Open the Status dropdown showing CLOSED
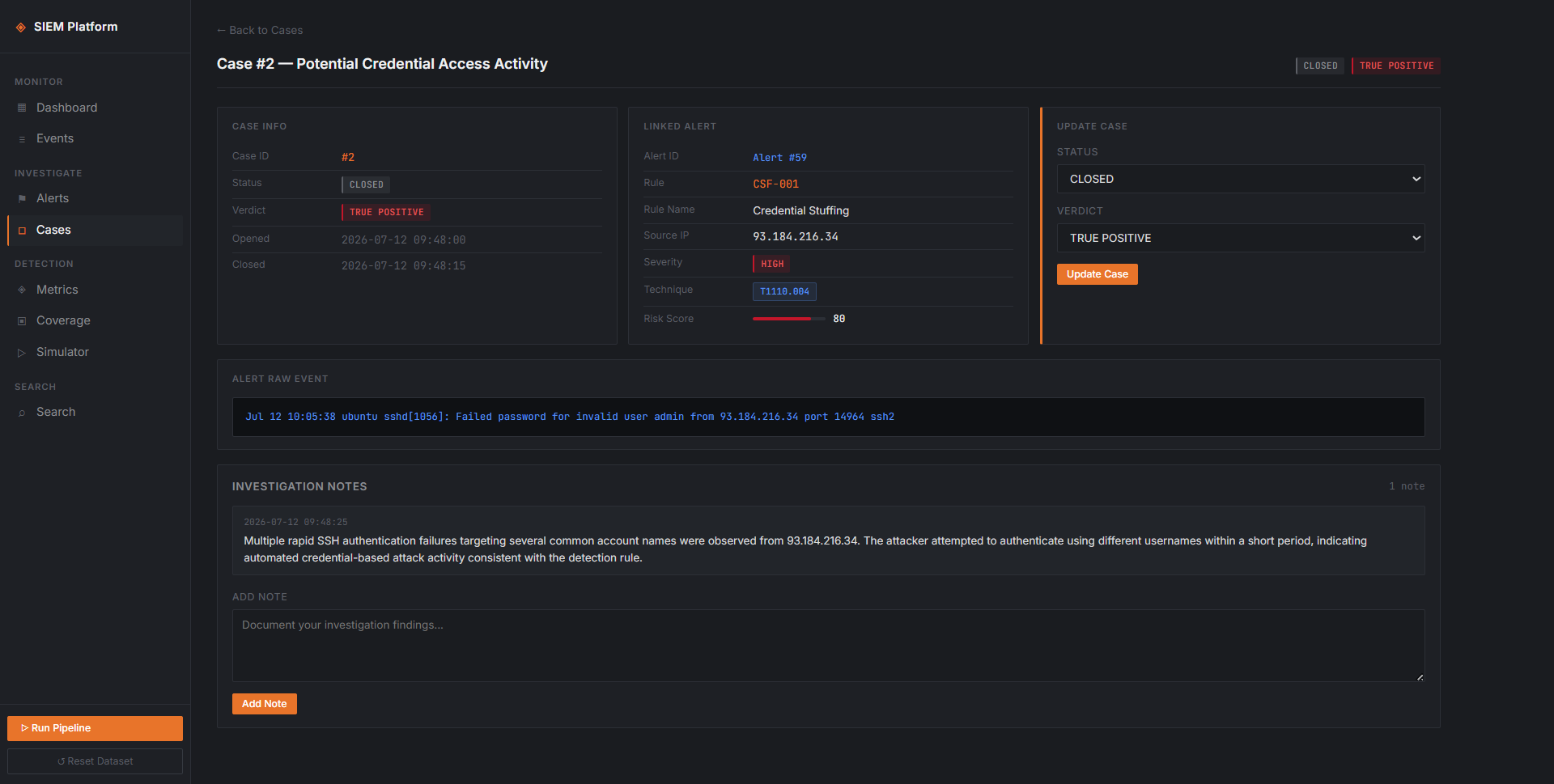This screenshot has width=1554, height=784. point(1241,179)
